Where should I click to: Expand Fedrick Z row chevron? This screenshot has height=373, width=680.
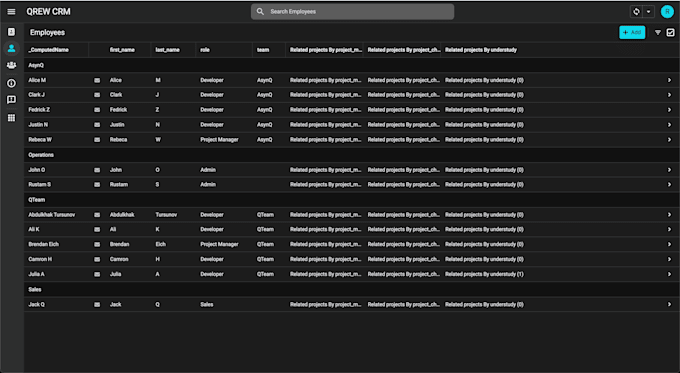pos(669,110)
